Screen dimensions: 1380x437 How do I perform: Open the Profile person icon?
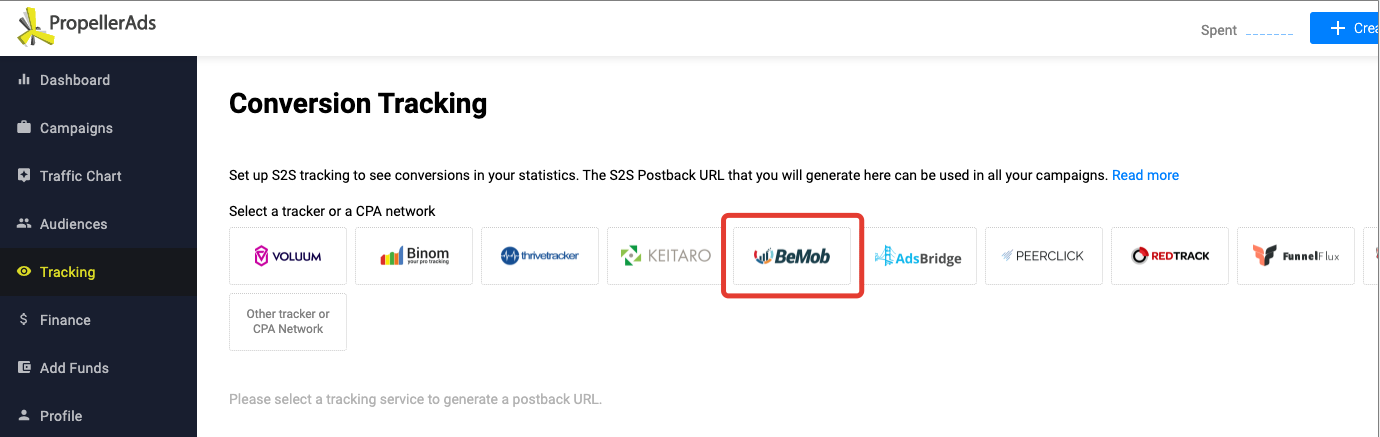coord(24,416)
